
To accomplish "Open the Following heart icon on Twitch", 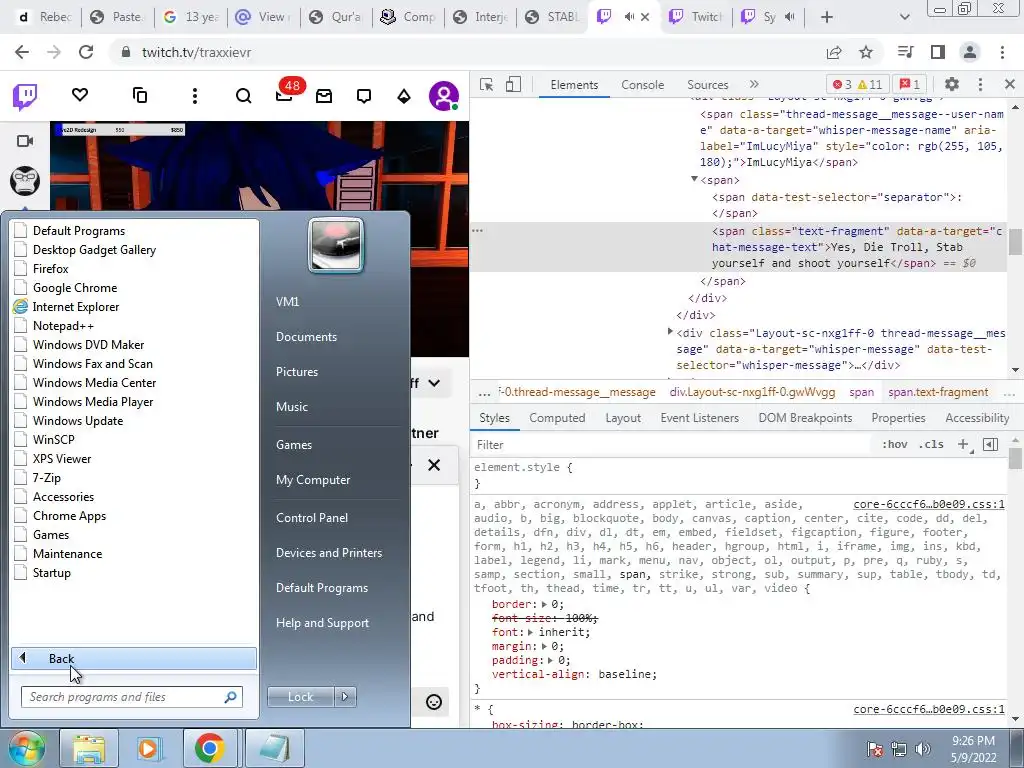I will (80, 95).
